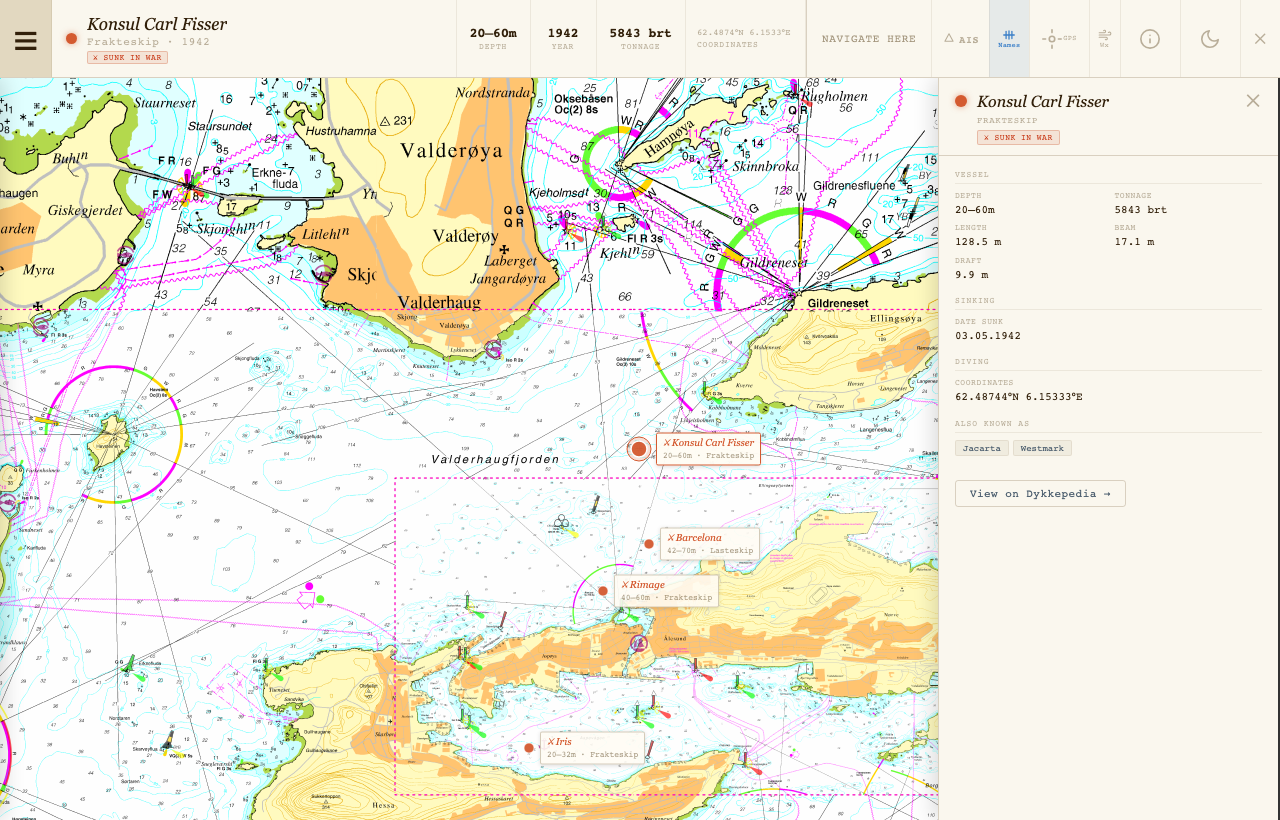Image resolution: width=1280 pixels, height=820 pixels.
Task: Open View on Dykkepedia link
Action: (x=1040, y=493)
